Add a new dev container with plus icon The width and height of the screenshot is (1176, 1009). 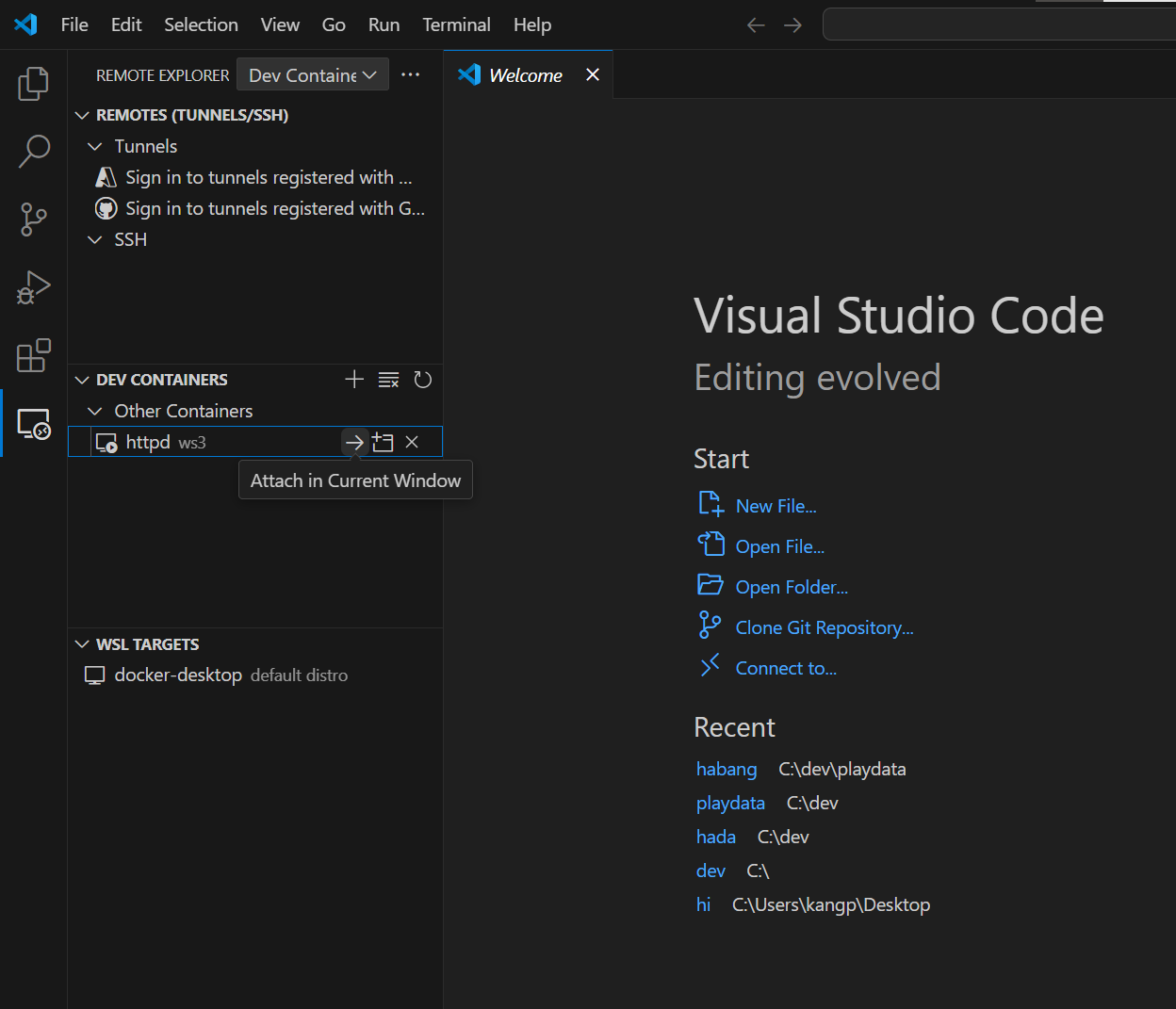[x=354, y=380]
